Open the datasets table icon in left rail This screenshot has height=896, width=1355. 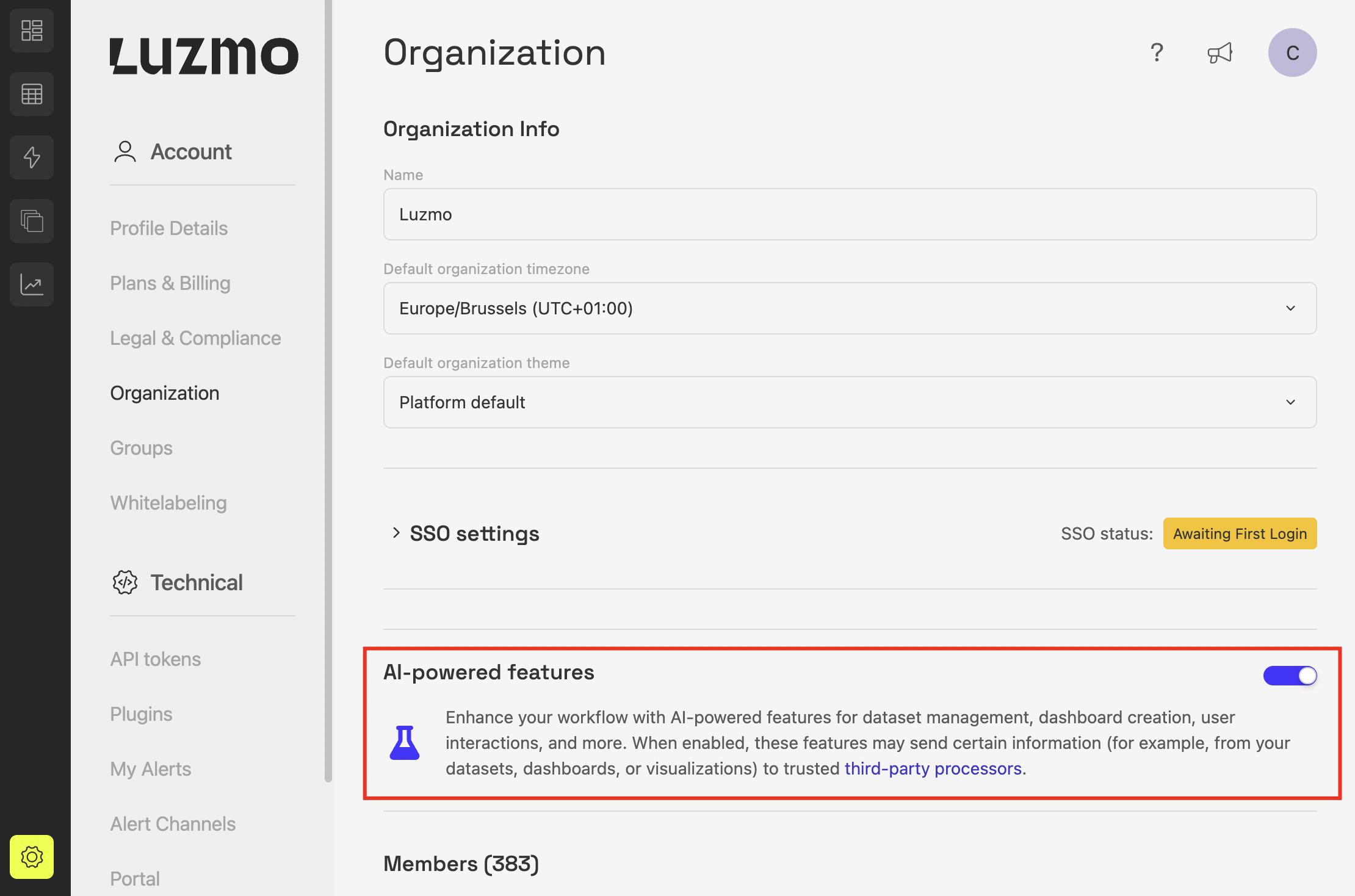coord(32,94)
